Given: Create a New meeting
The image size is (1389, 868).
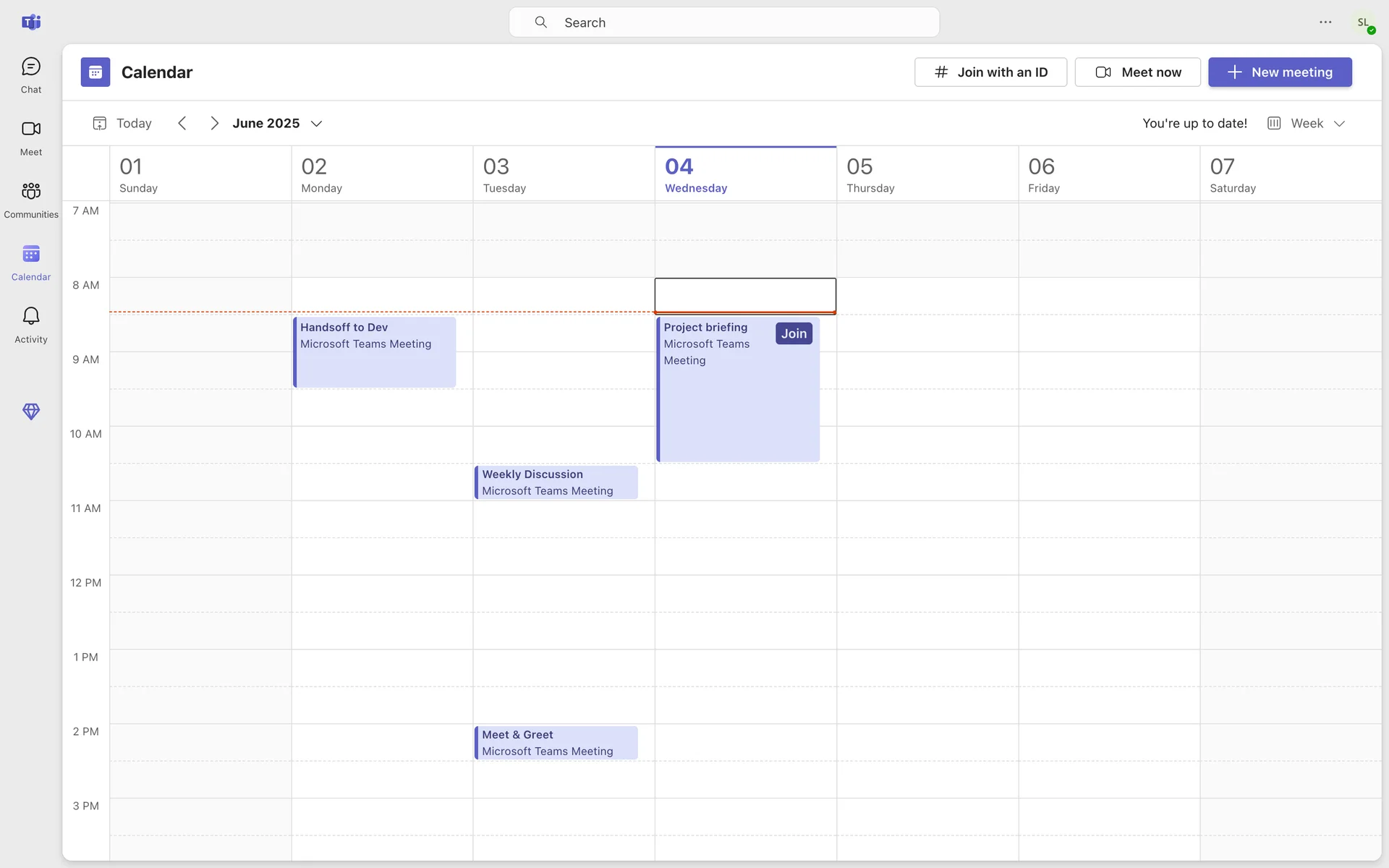Looking at the screenshot, I should pos(1280,72).
